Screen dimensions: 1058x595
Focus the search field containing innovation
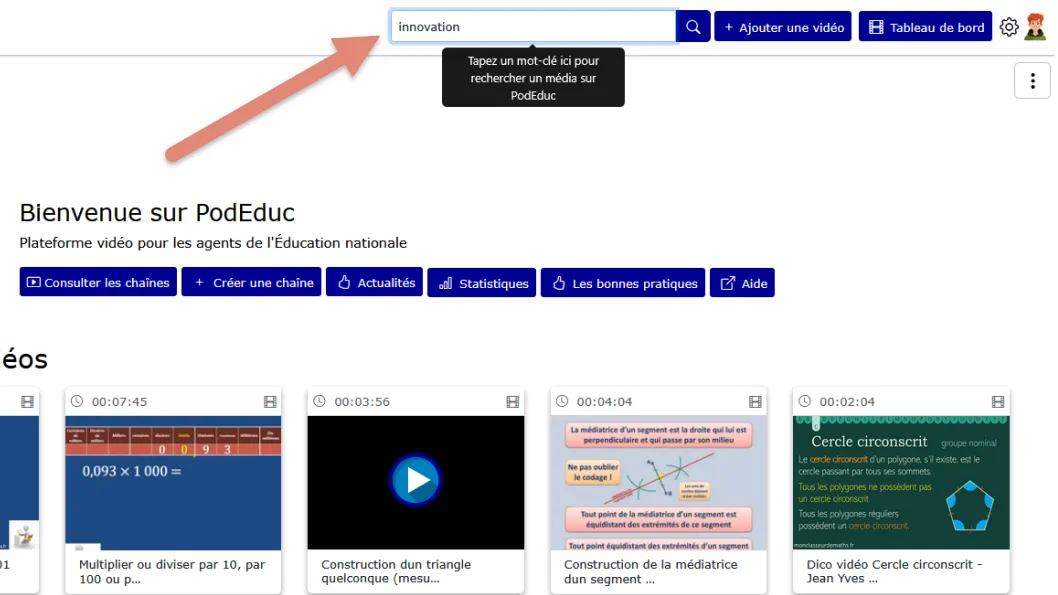533,27
